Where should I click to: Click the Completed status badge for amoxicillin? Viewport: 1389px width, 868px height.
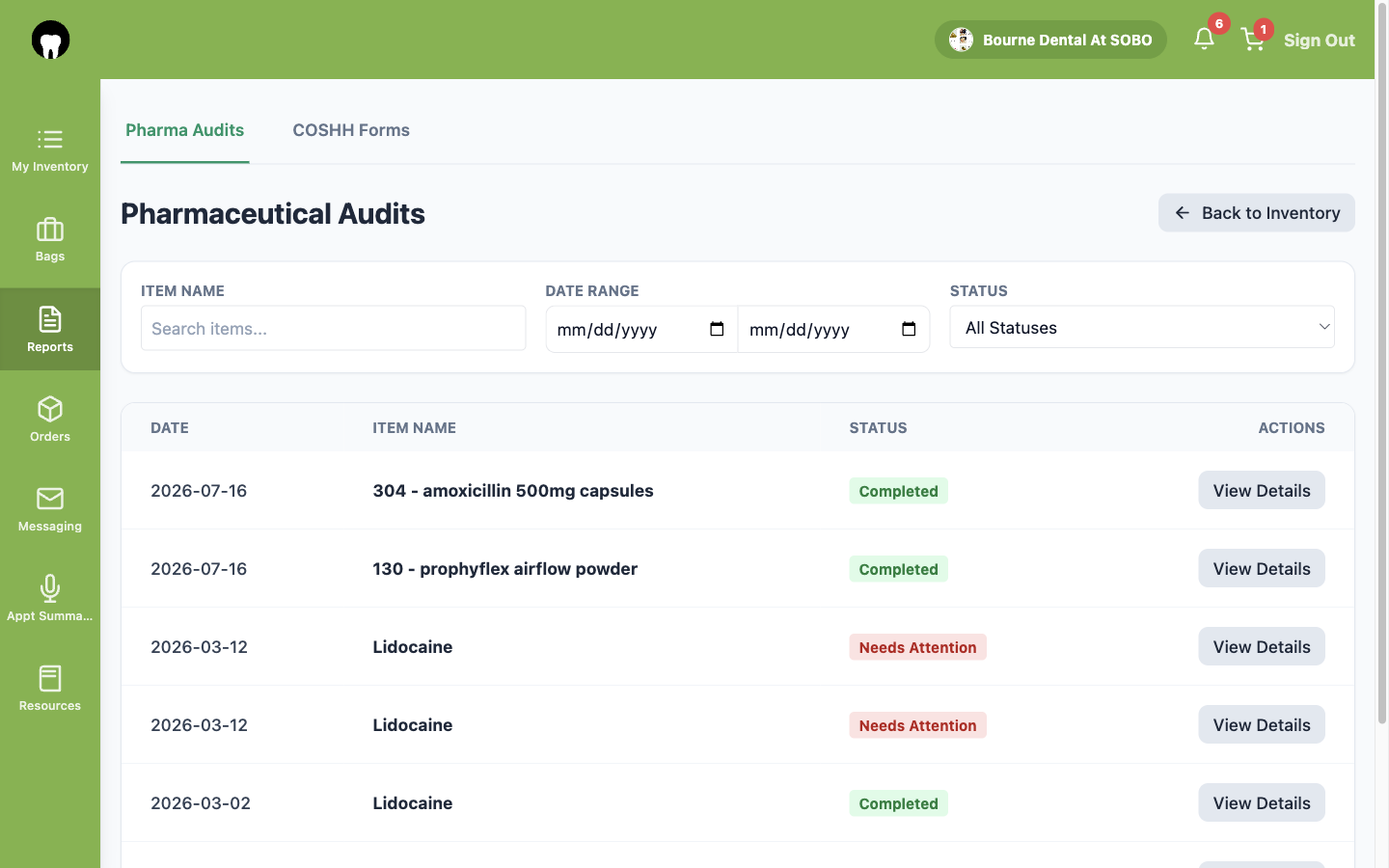coord(898,491)
